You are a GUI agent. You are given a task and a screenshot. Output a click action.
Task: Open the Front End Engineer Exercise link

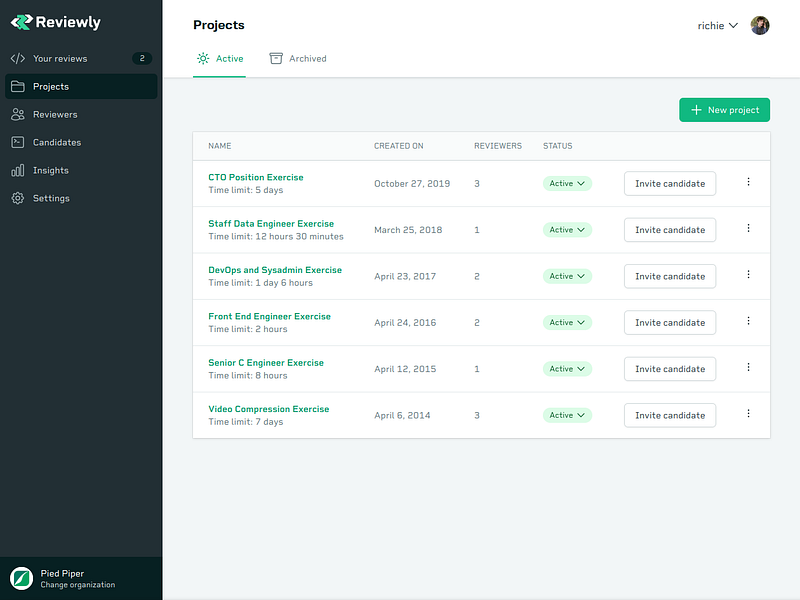tap(269, 316)
